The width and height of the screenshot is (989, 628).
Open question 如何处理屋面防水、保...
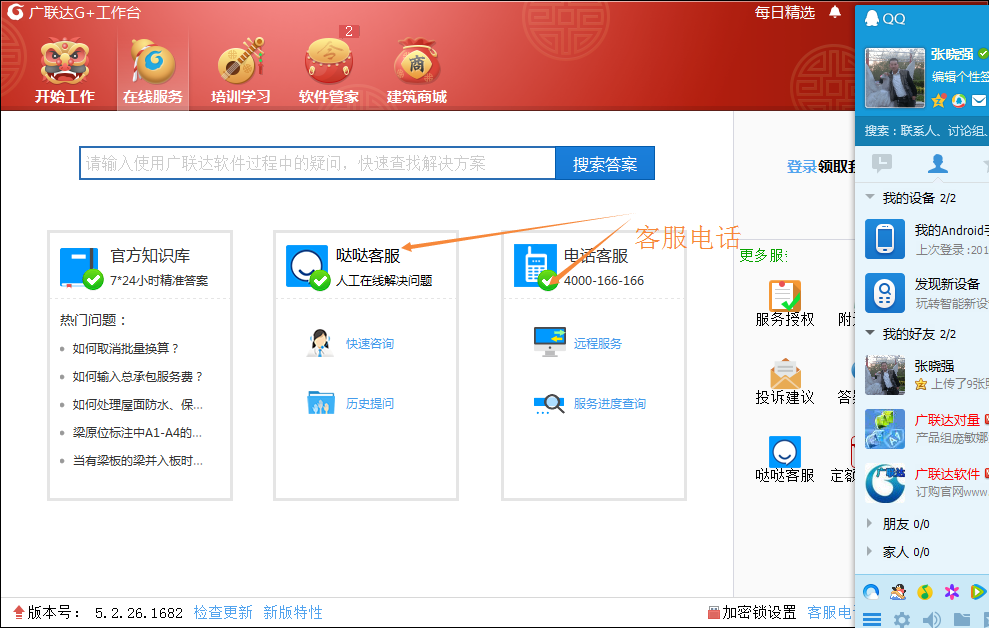coord(138,404)
